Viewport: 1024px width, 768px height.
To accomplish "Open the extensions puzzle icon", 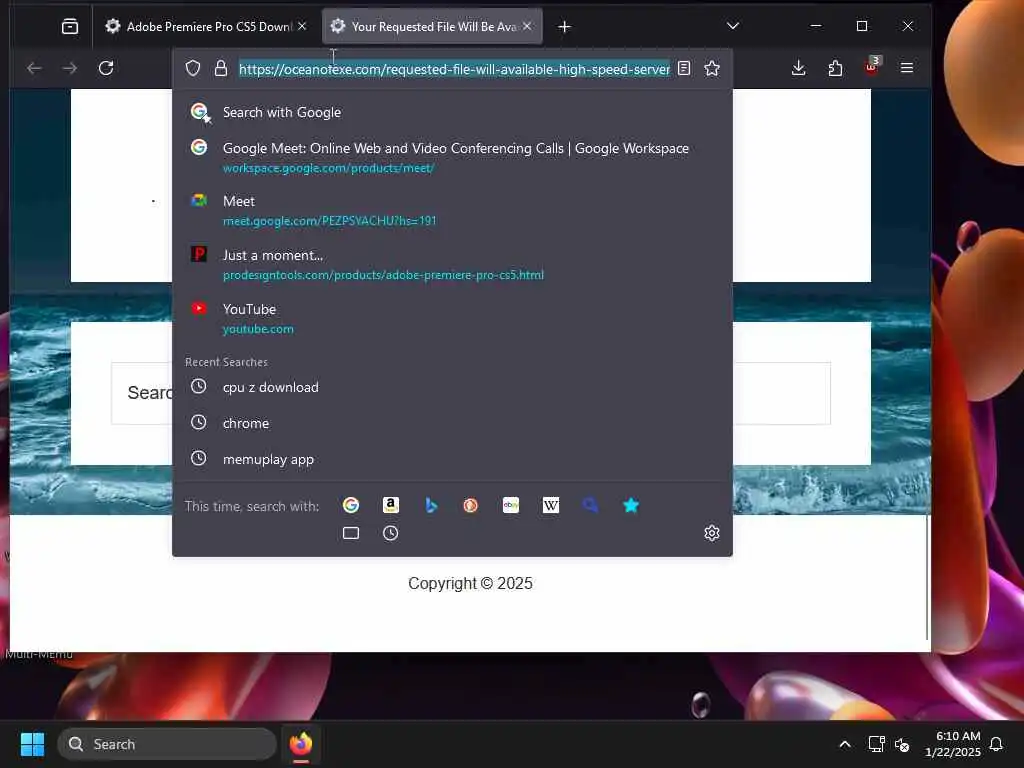I will click(x=835, y=68).
